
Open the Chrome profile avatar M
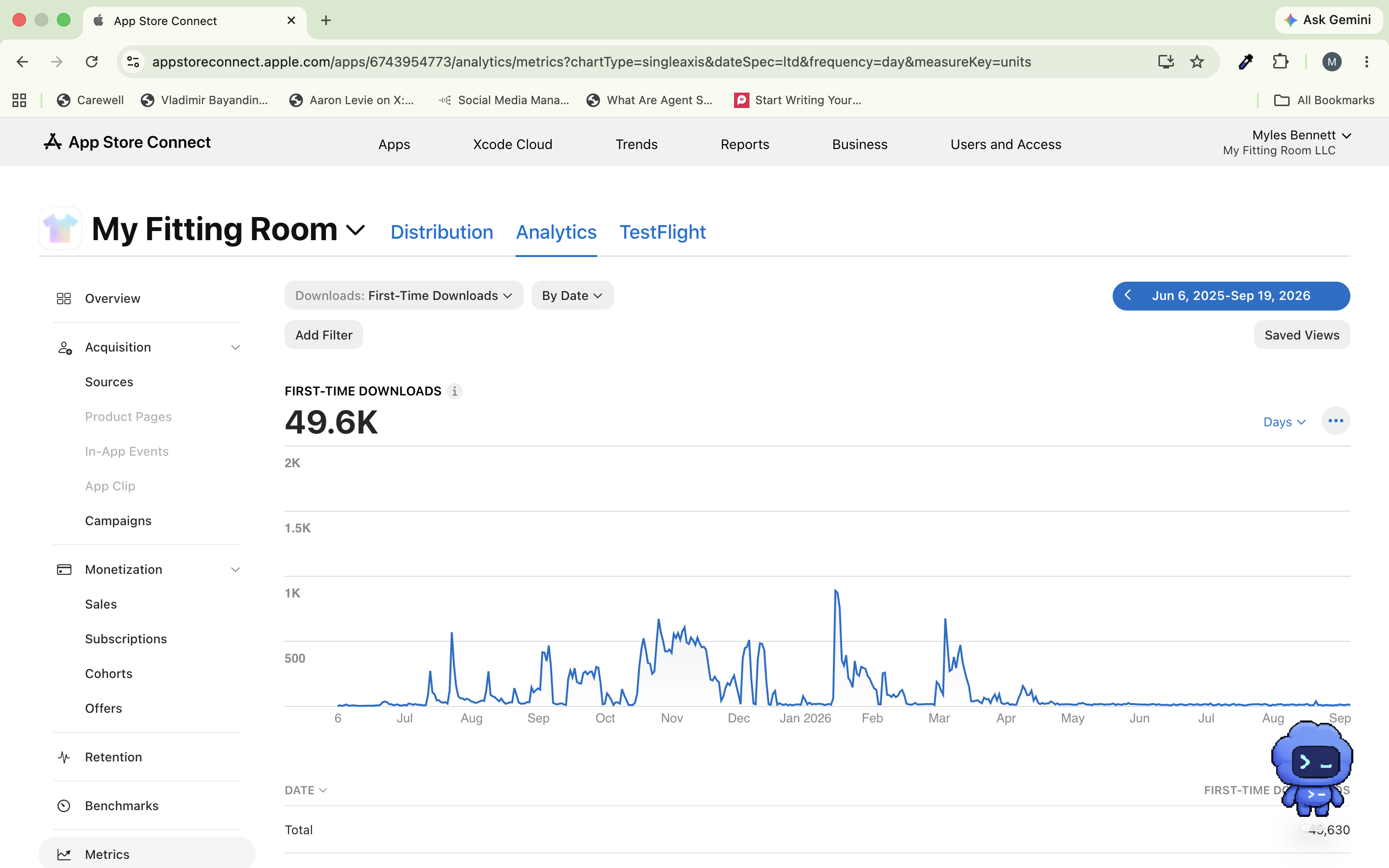point(1332,62)
